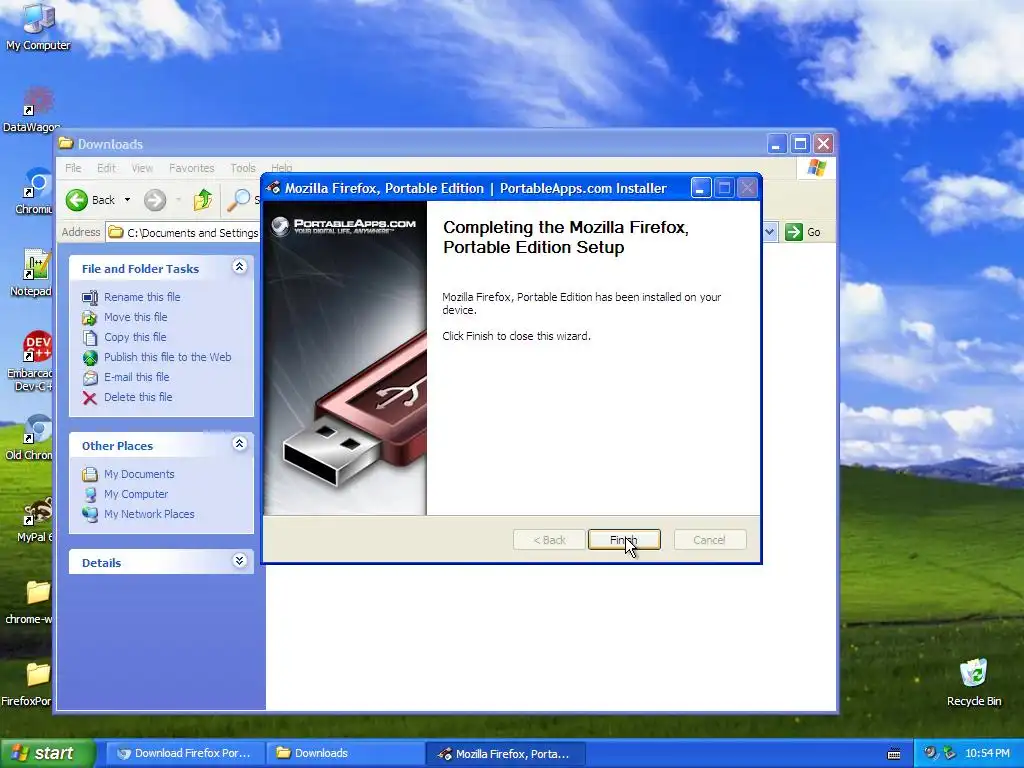
Task: Click the Move this file icon
Action: (89, 317)
